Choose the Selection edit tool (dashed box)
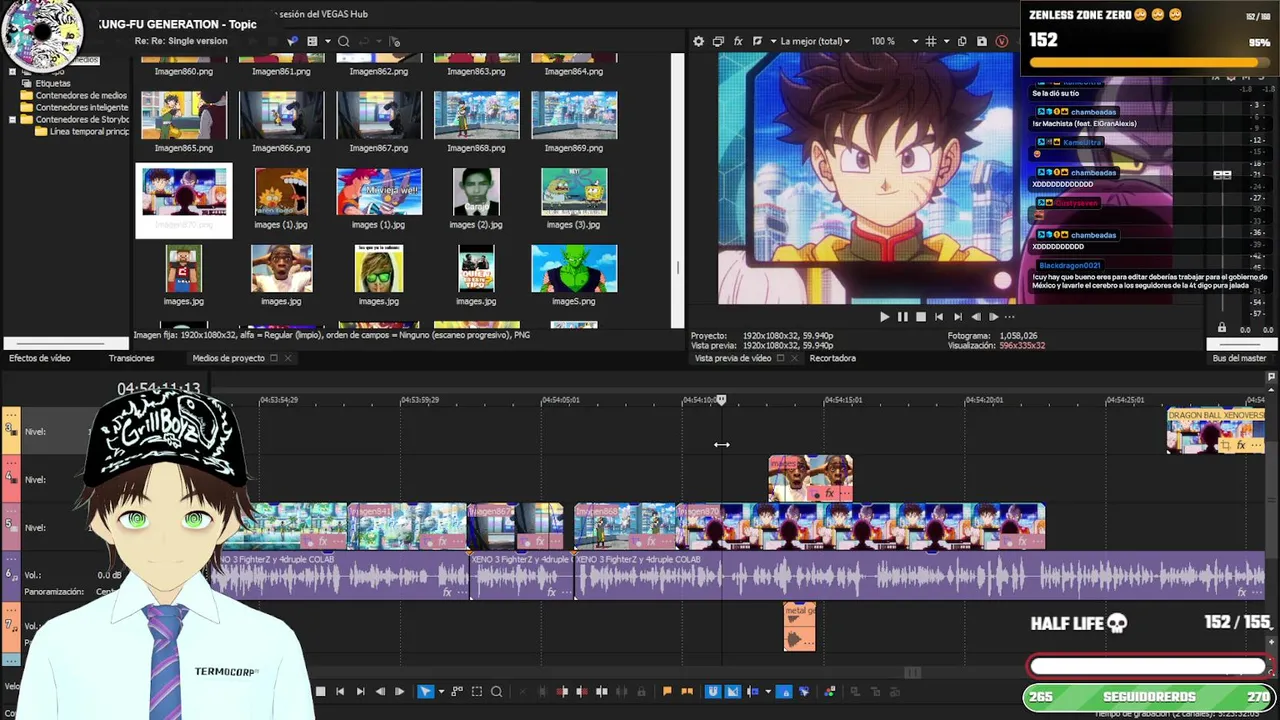Viewport: 1280px width, 720px height. point(476,691)
